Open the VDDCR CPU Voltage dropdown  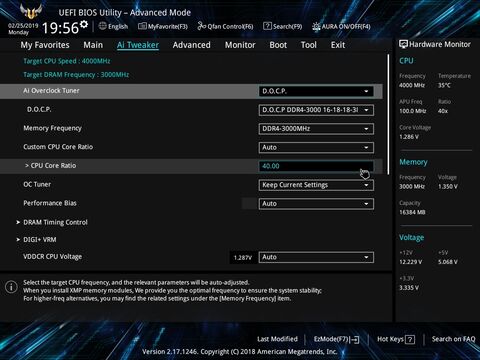pos(316,257)
